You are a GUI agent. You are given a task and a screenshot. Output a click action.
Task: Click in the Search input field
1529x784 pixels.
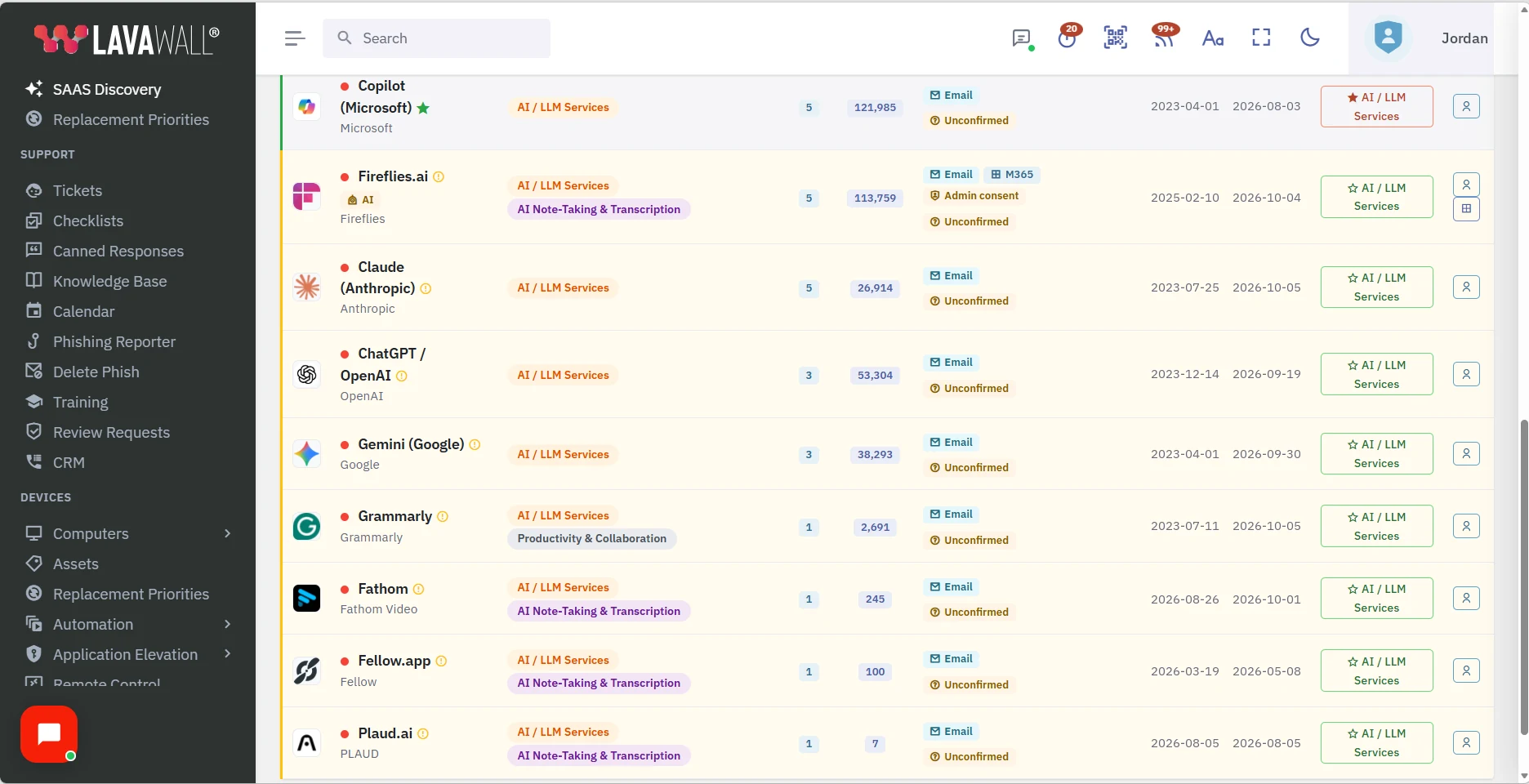436,38
